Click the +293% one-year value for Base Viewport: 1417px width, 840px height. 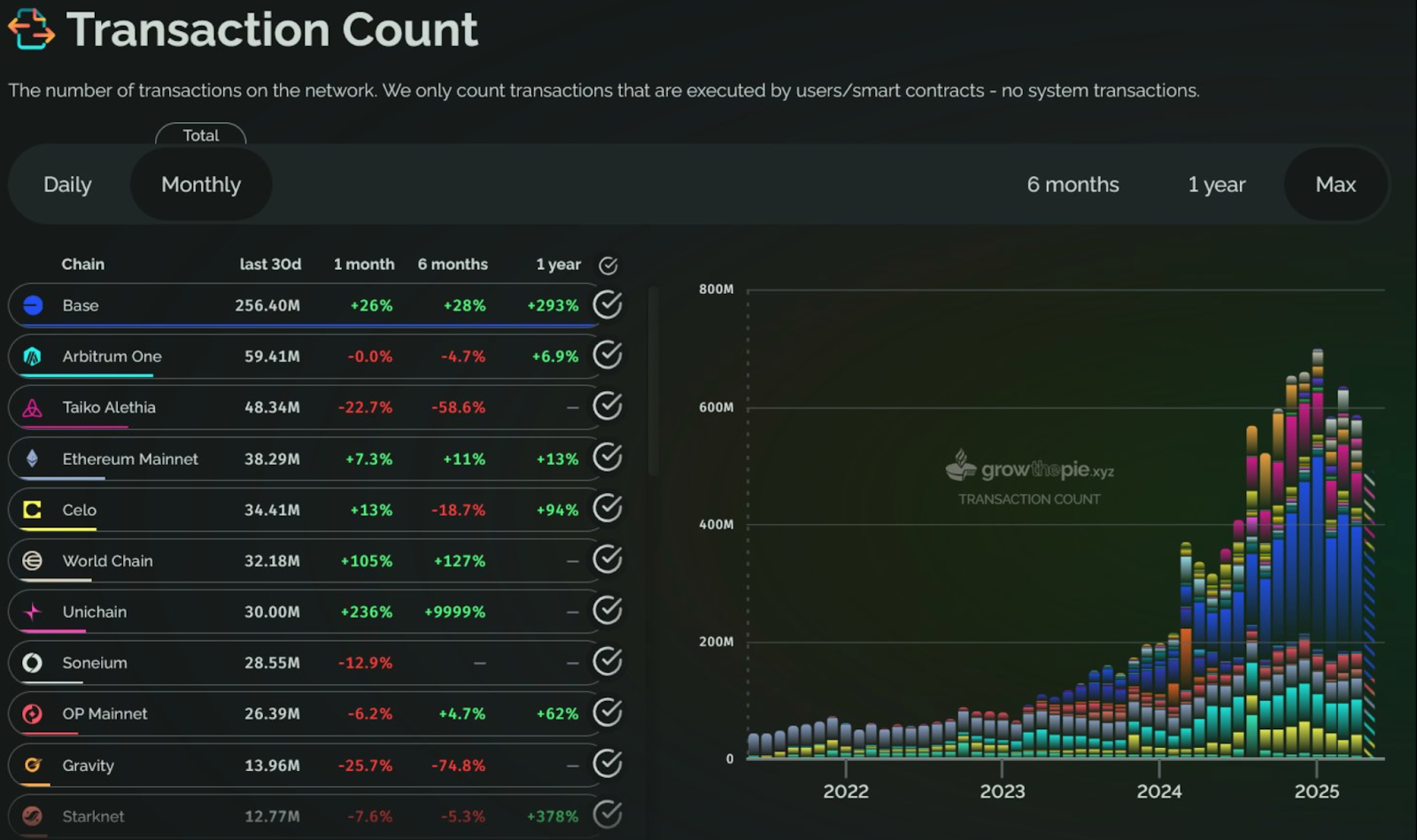(553, 305)
